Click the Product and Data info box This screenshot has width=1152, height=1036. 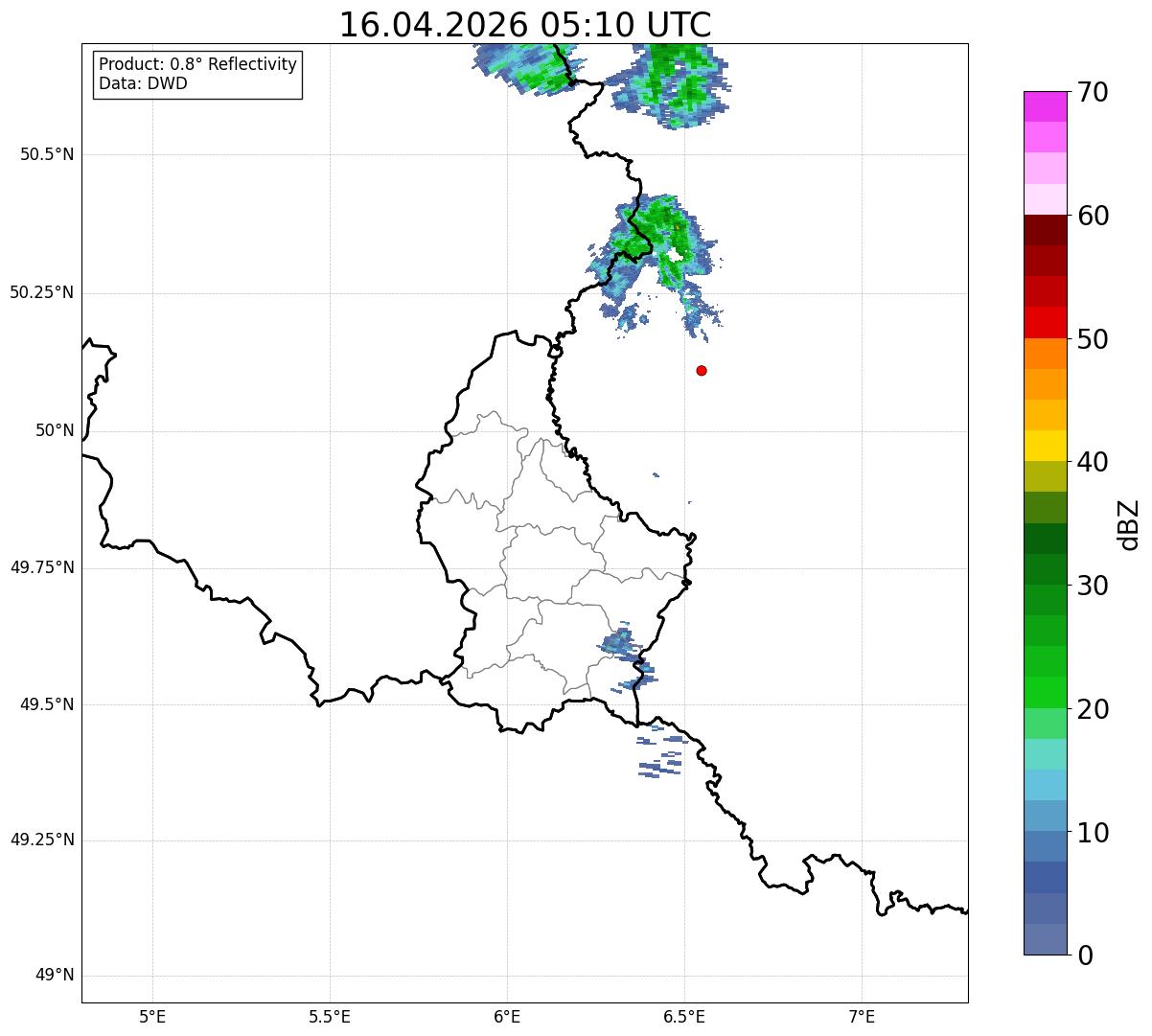click(198, 75)
